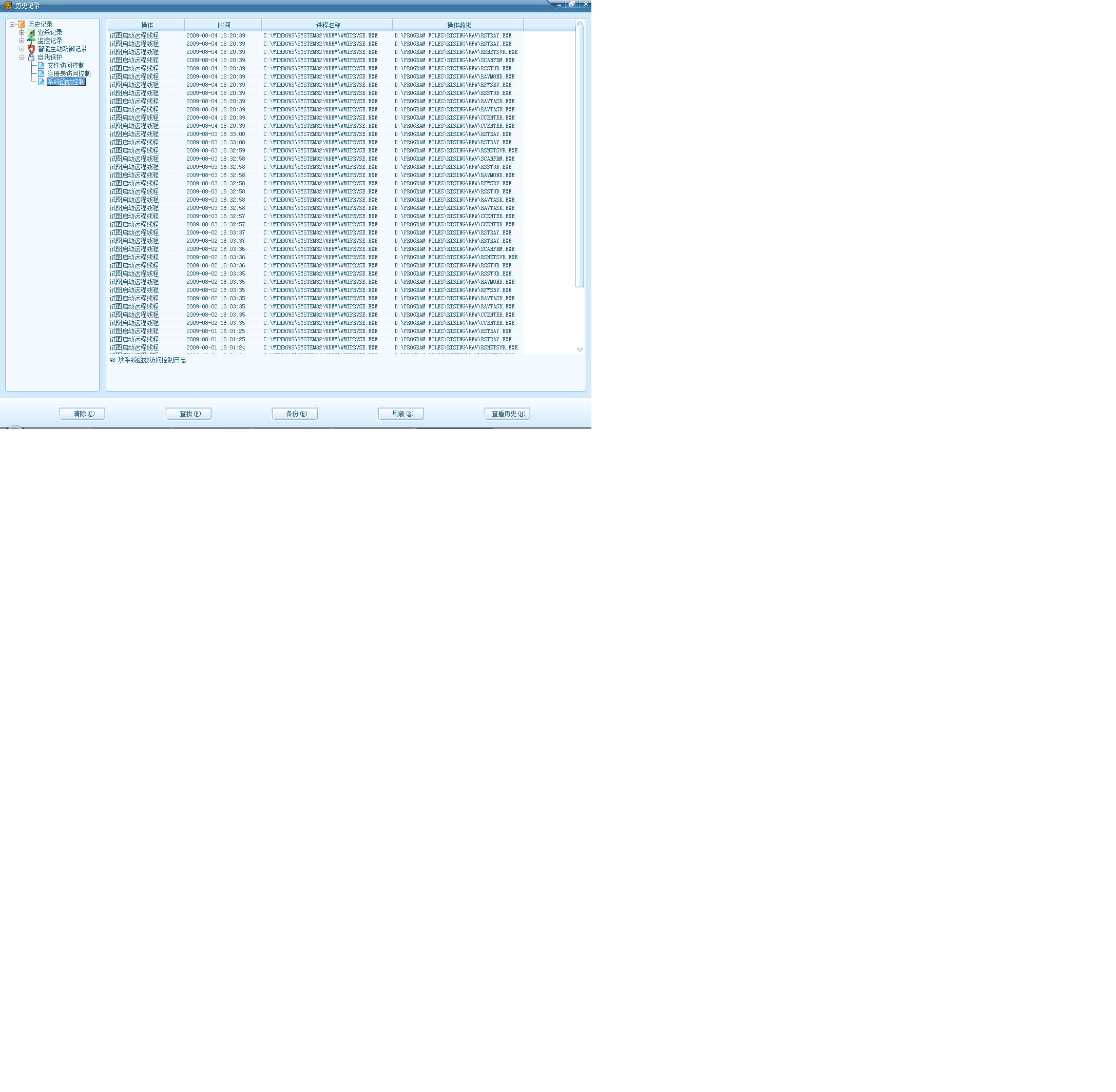
Task: Expand the 查杀记录 tree node
Action: pos(22,33)
